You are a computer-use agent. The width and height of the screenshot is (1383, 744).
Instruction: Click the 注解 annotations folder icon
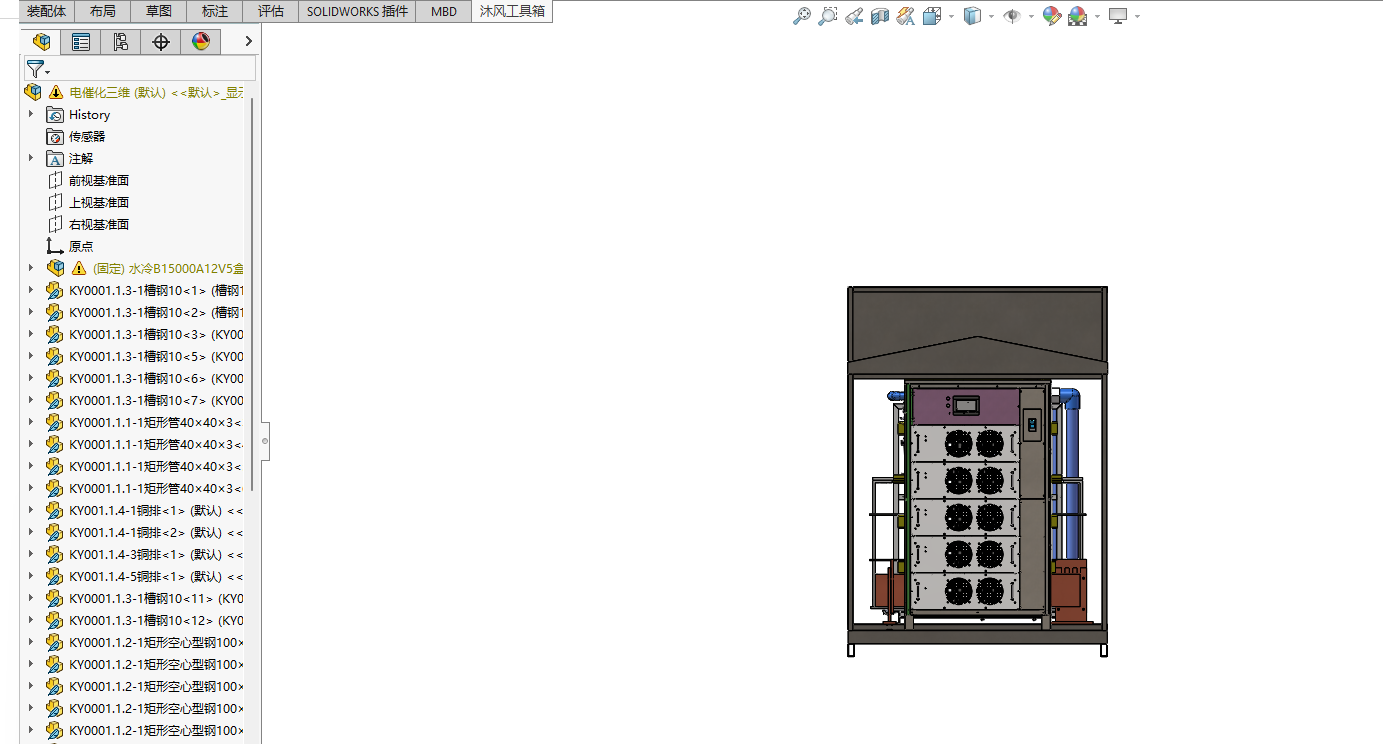point(55,158)
